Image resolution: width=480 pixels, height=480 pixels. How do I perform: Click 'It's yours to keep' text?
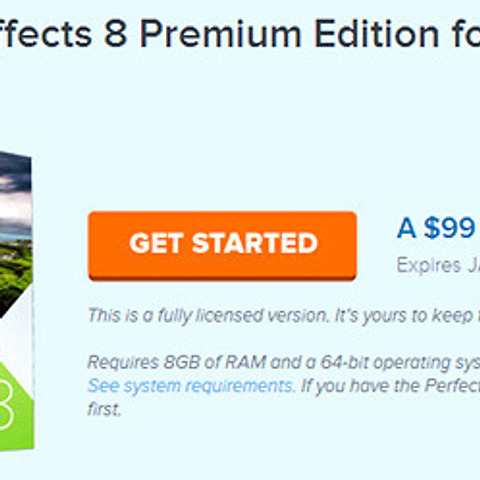[x=403, y=315]
